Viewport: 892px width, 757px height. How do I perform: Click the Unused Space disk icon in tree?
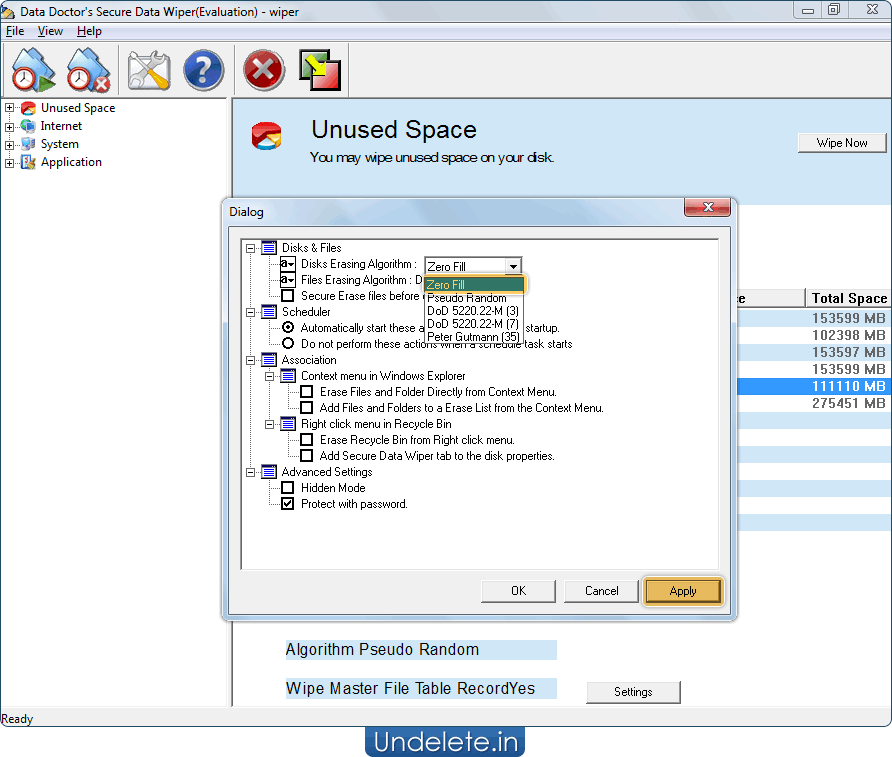[x=28, y=108]
